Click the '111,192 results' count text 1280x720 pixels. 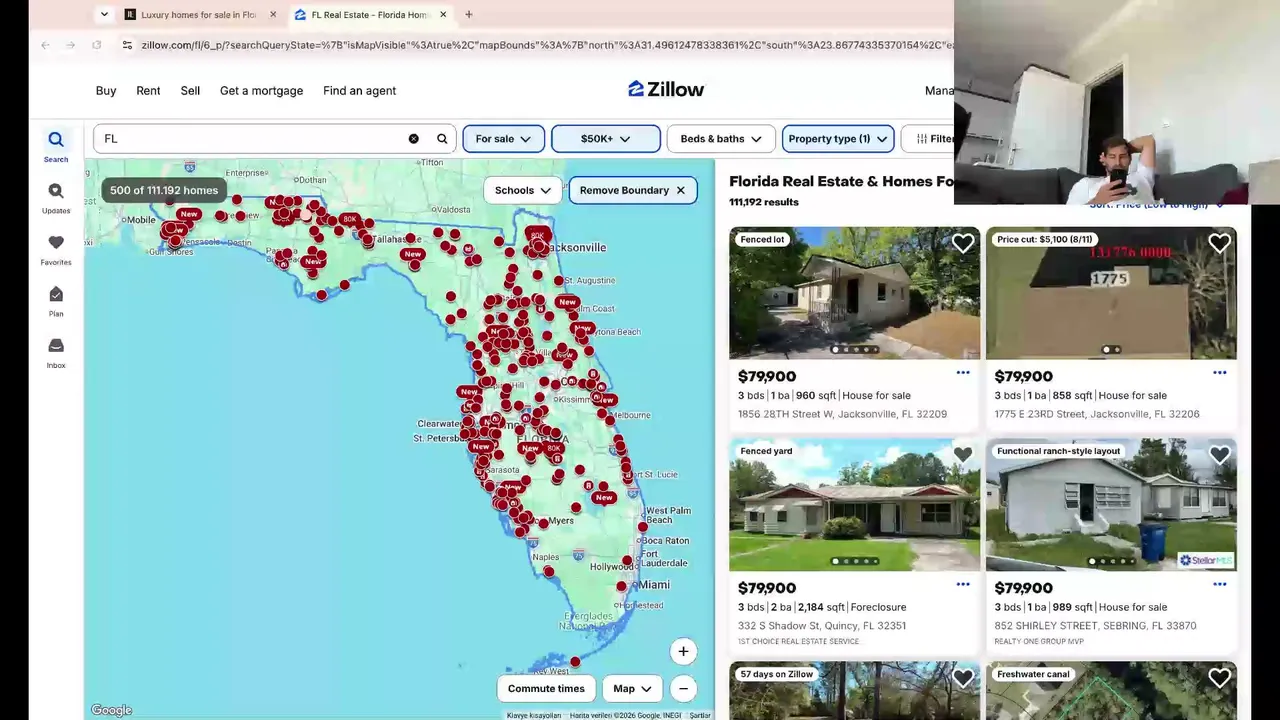[x=764, y=202]
